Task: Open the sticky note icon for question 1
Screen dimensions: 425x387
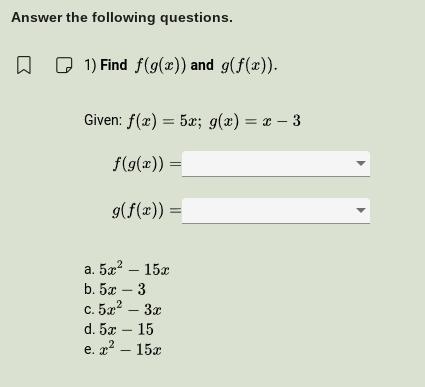Action: pyautogui.click(x=63, y=65)
